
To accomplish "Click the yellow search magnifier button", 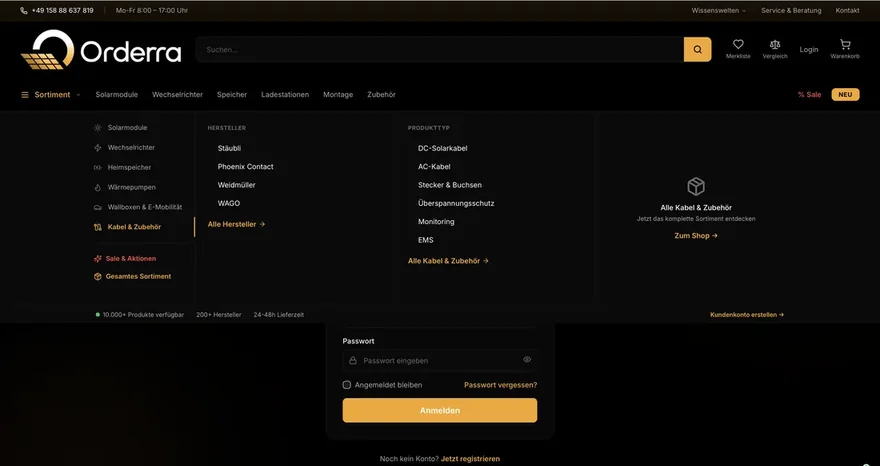I will (x=697, y=49).
